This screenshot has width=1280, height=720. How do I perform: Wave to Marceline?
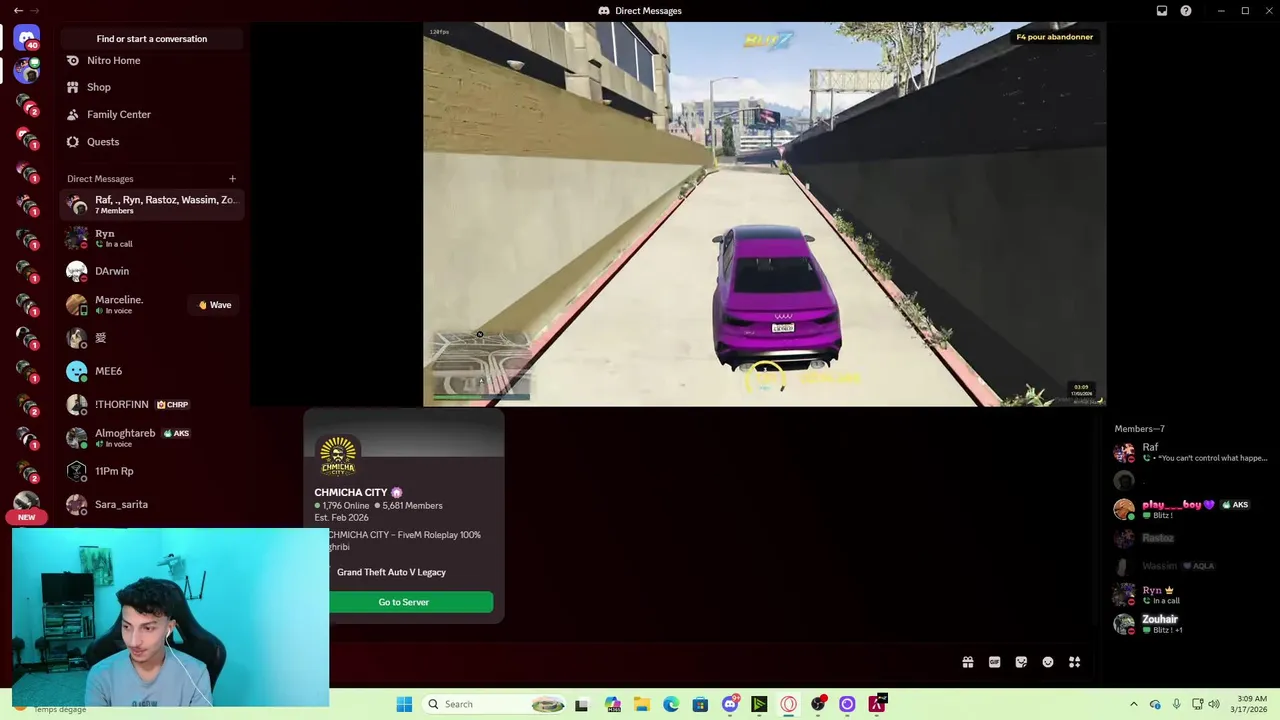tap(214, 305)
